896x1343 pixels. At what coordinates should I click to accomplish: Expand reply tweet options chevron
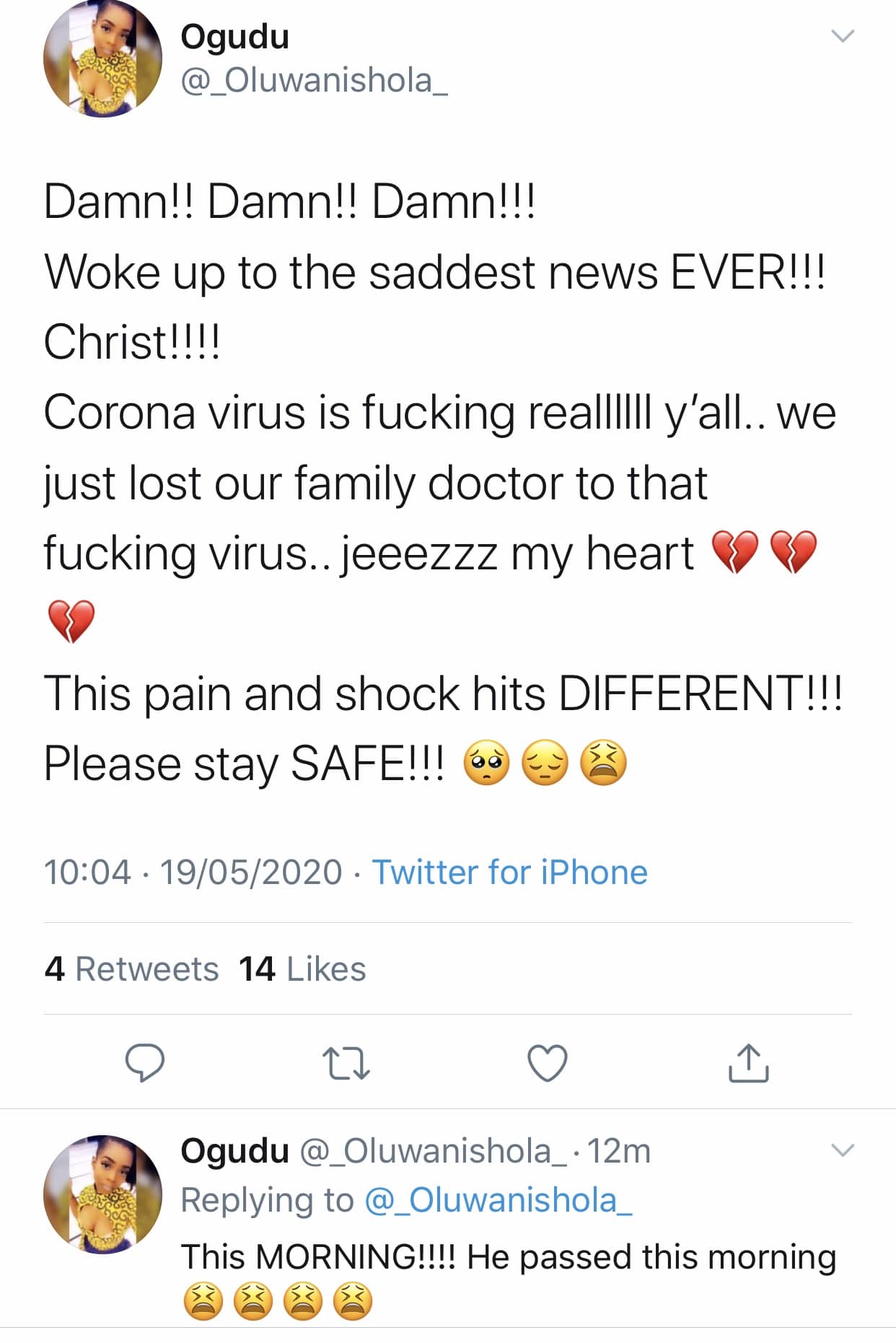[x=843, y=1150]
